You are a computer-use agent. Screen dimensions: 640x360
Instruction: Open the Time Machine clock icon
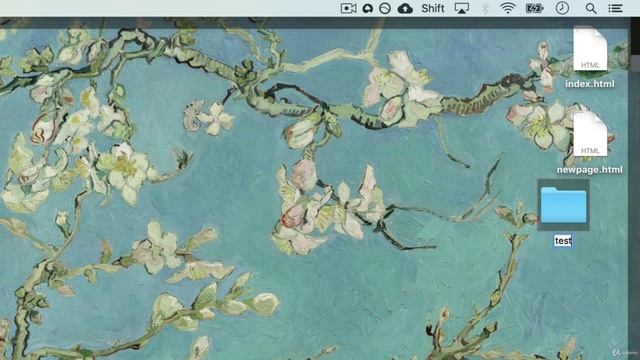(x=562, y=8)
